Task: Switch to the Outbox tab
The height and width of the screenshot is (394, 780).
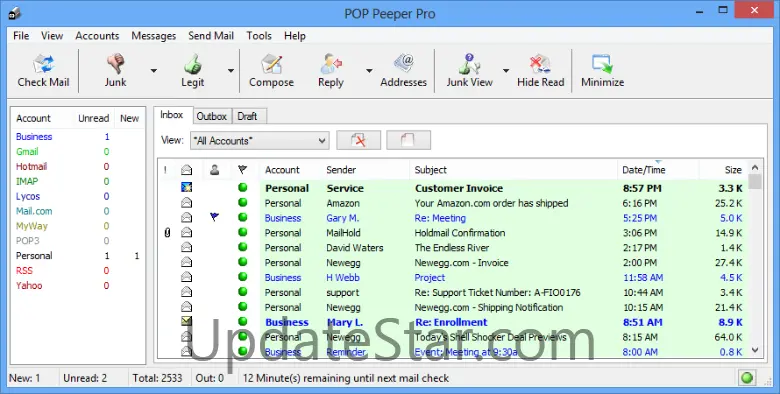Action: (211, 116)
